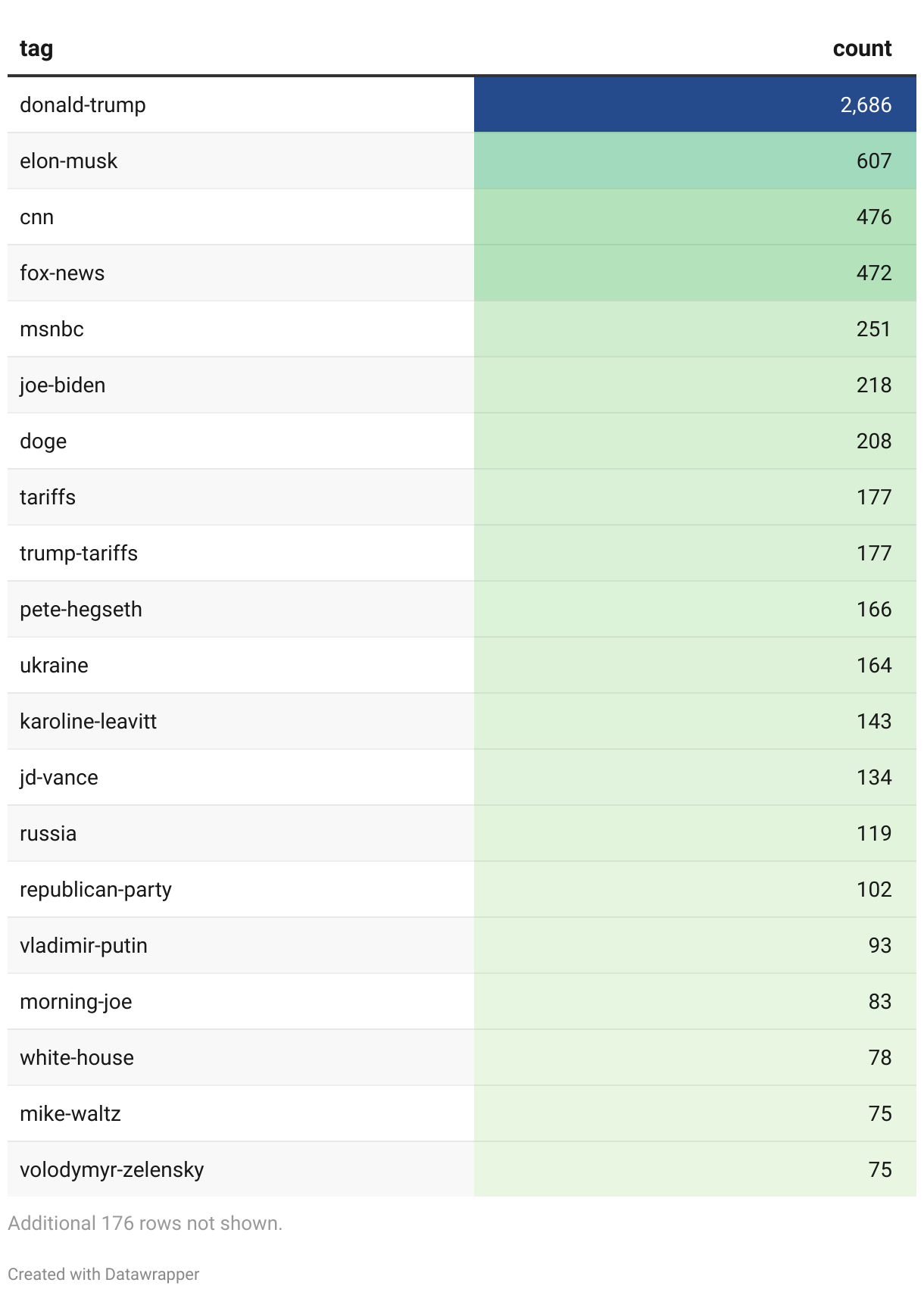Click the doge tag text
This screenshot has width=924, height=1292.
[43, 441]
